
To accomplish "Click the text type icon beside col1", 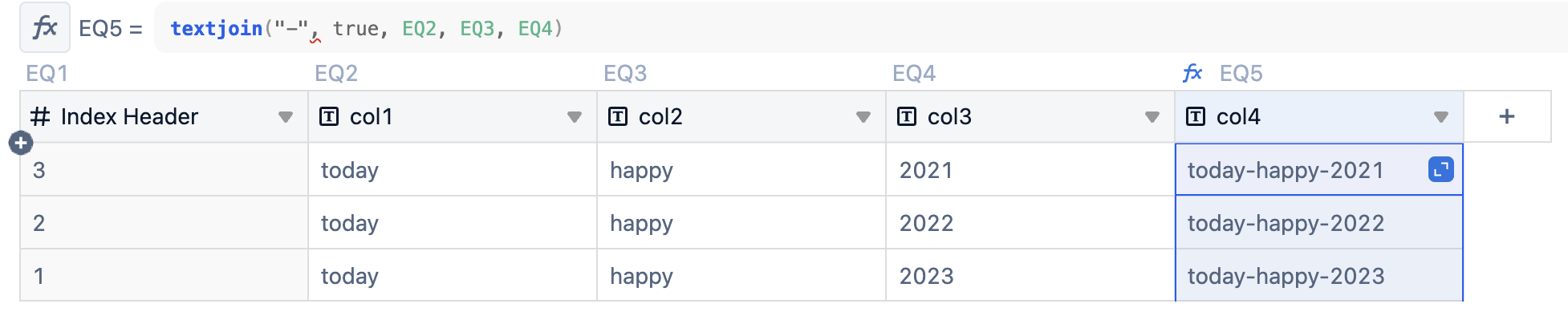I will tap(329, 117).
